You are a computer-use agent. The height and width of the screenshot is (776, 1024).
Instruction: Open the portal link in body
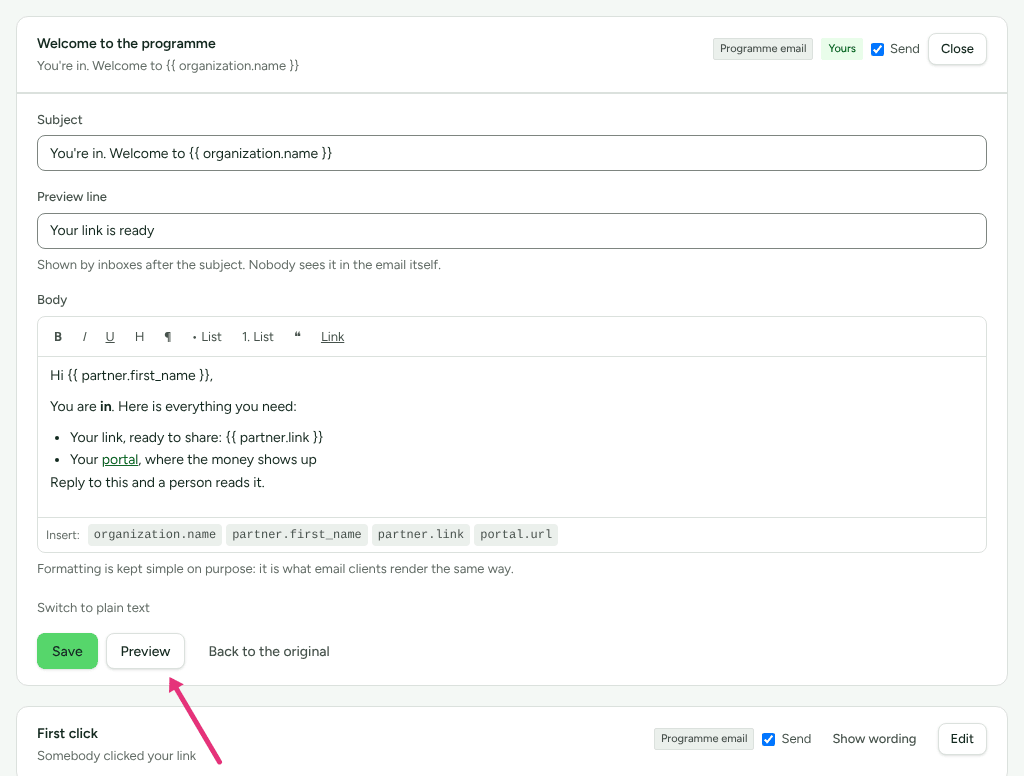(120, 460)
